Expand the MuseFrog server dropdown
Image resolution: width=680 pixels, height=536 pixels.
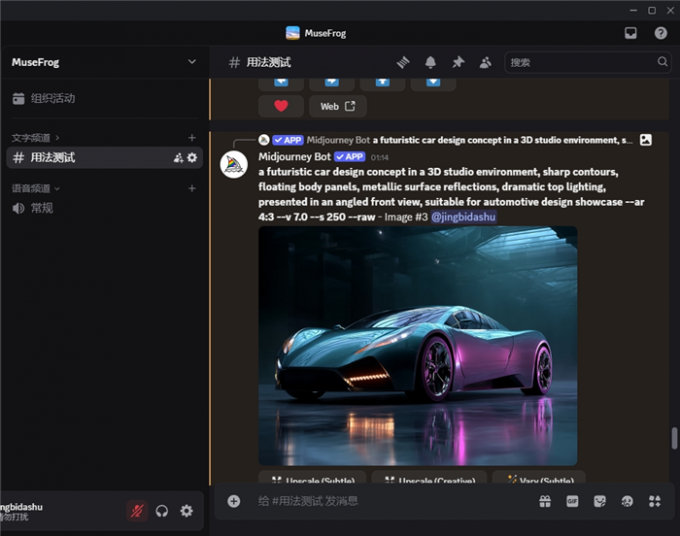(x=192, y=62)
